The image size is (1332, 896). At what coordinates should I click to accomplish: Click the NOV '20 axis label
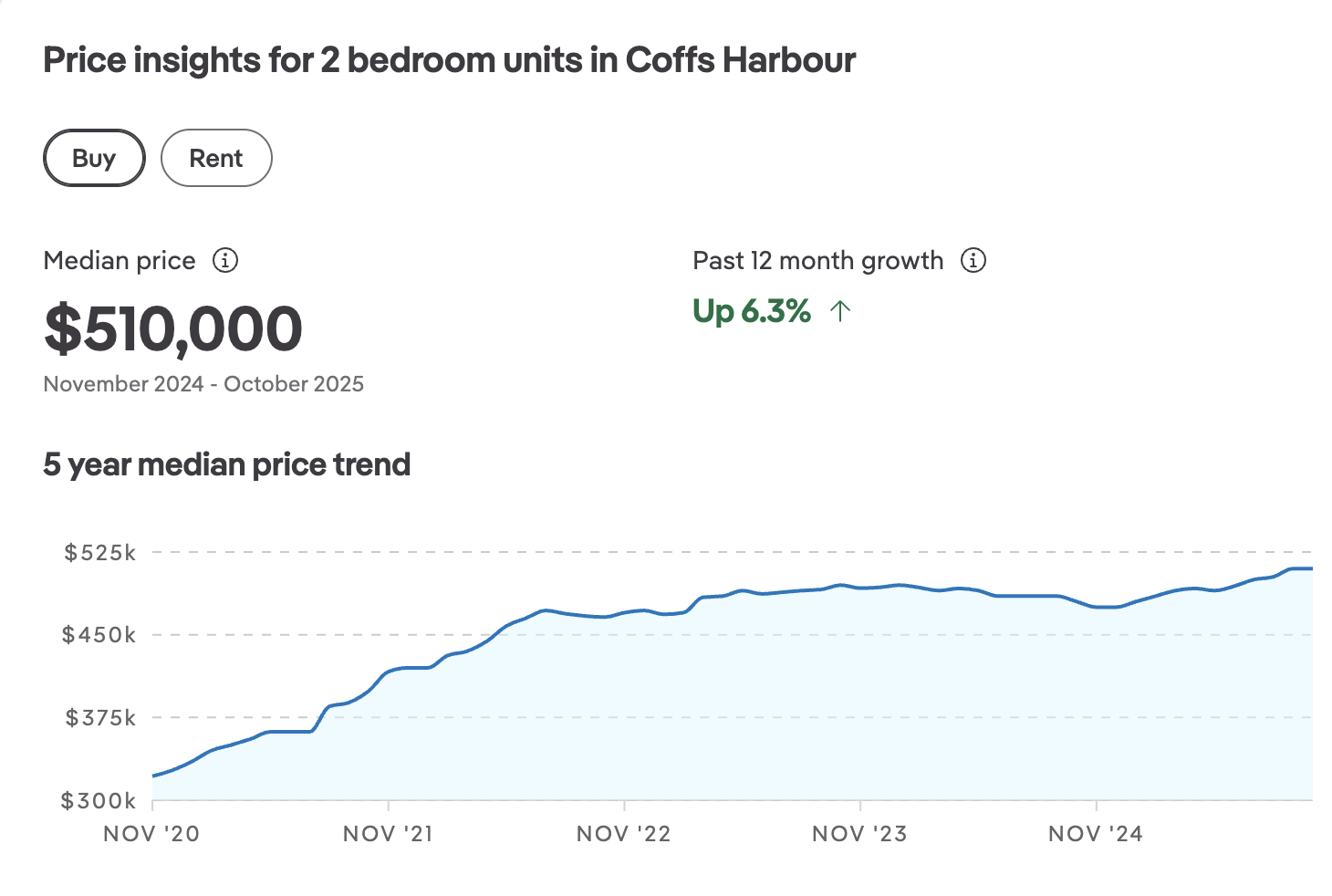pyautogui.click(x=151, y=834)
